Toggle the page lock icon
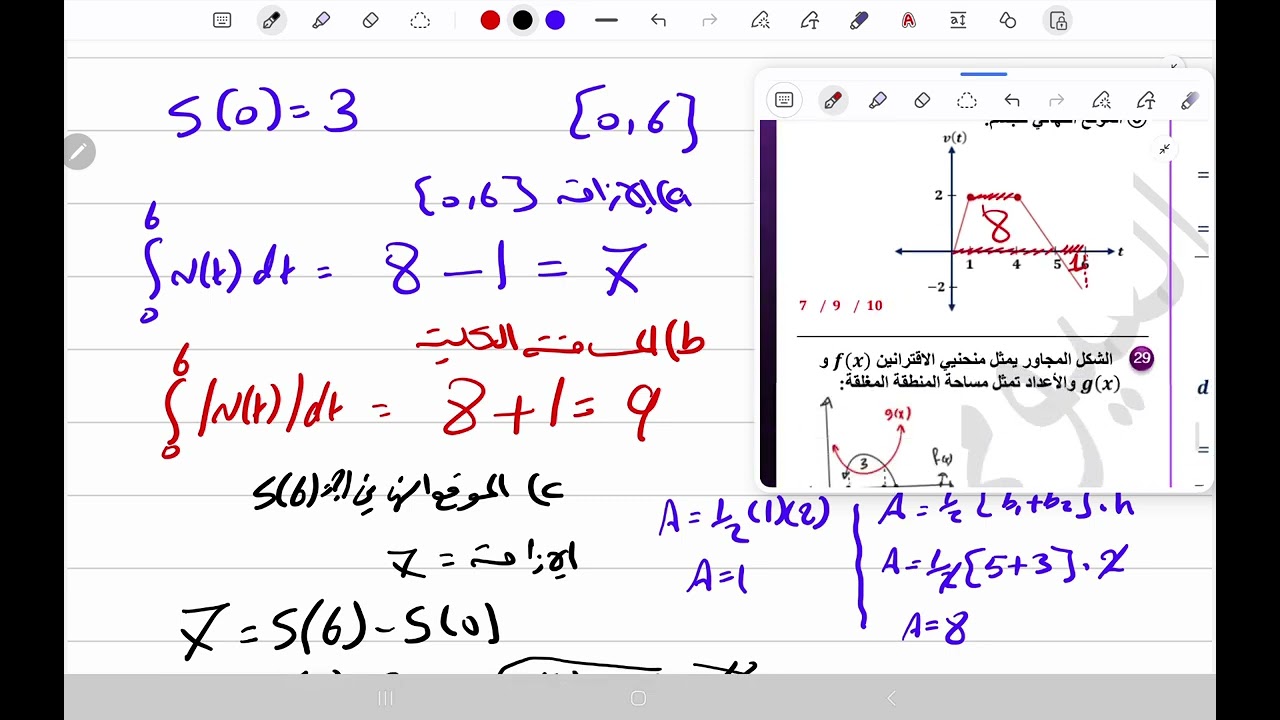Image resolution: width=1280 pixels, height=720 pixels. pos(1058,20)
